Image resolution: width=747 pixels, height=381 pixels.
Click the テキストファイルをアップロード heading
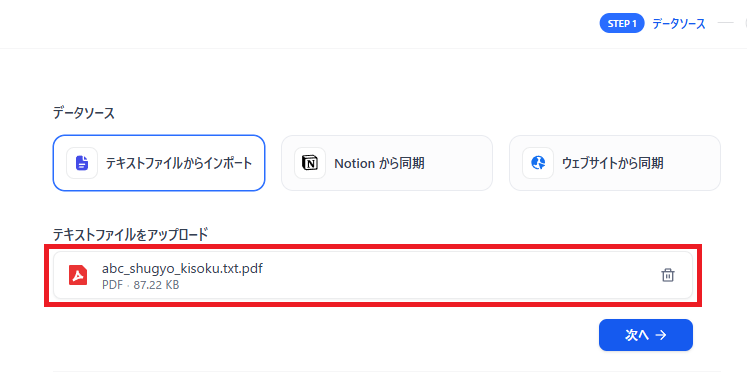(131, 234)
